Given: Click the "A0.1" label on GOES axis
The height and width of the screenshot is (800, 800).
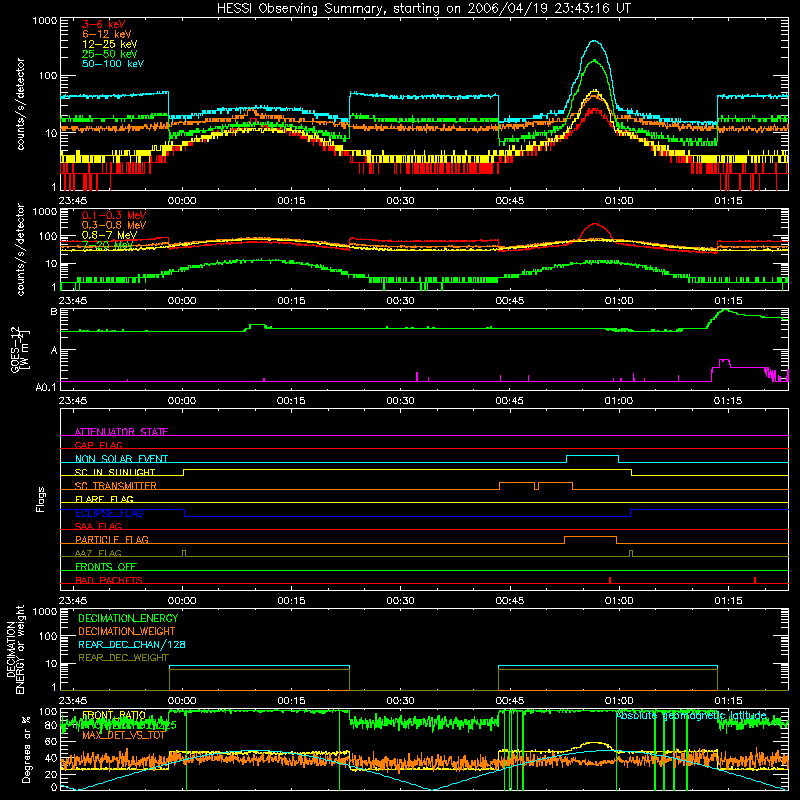Looking at the screenshot, I should [46, 388].
